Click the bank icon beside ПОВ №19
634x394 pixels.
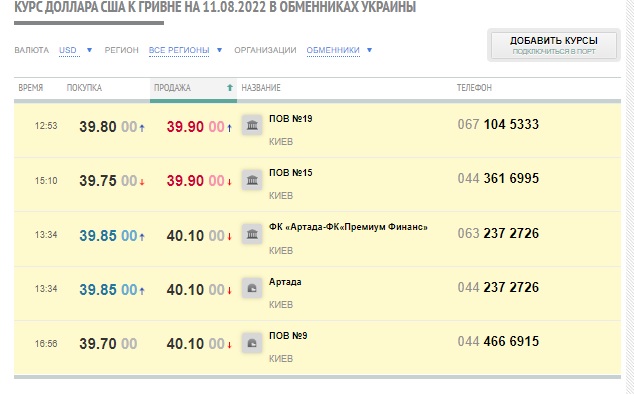click(252, 125)
